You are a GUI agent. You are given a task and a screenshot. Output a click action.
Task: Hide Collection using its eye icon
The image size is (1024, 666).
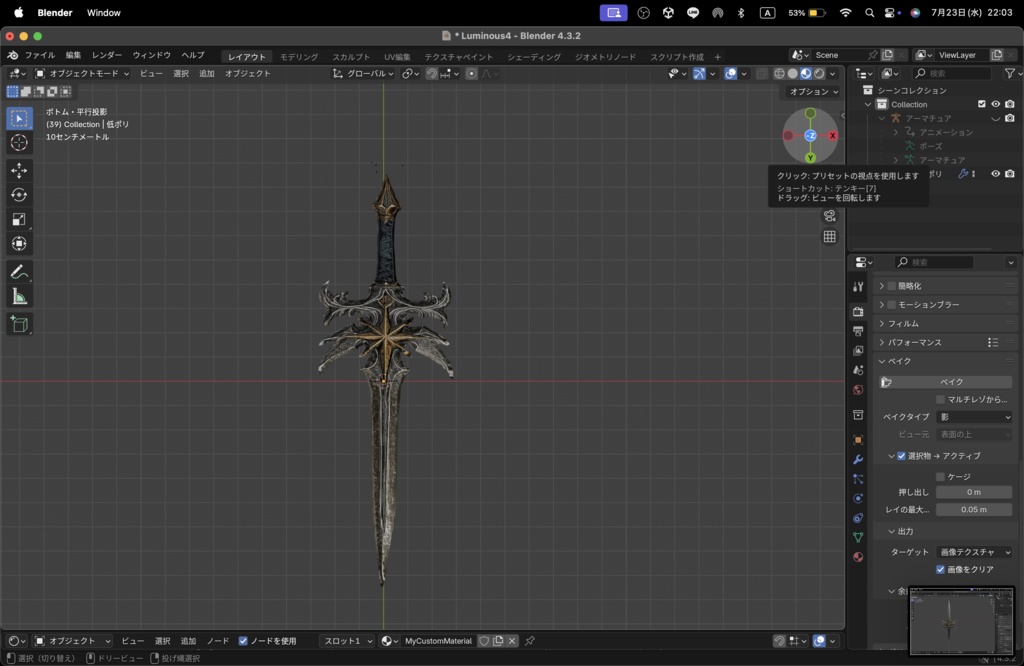point(995,104)
